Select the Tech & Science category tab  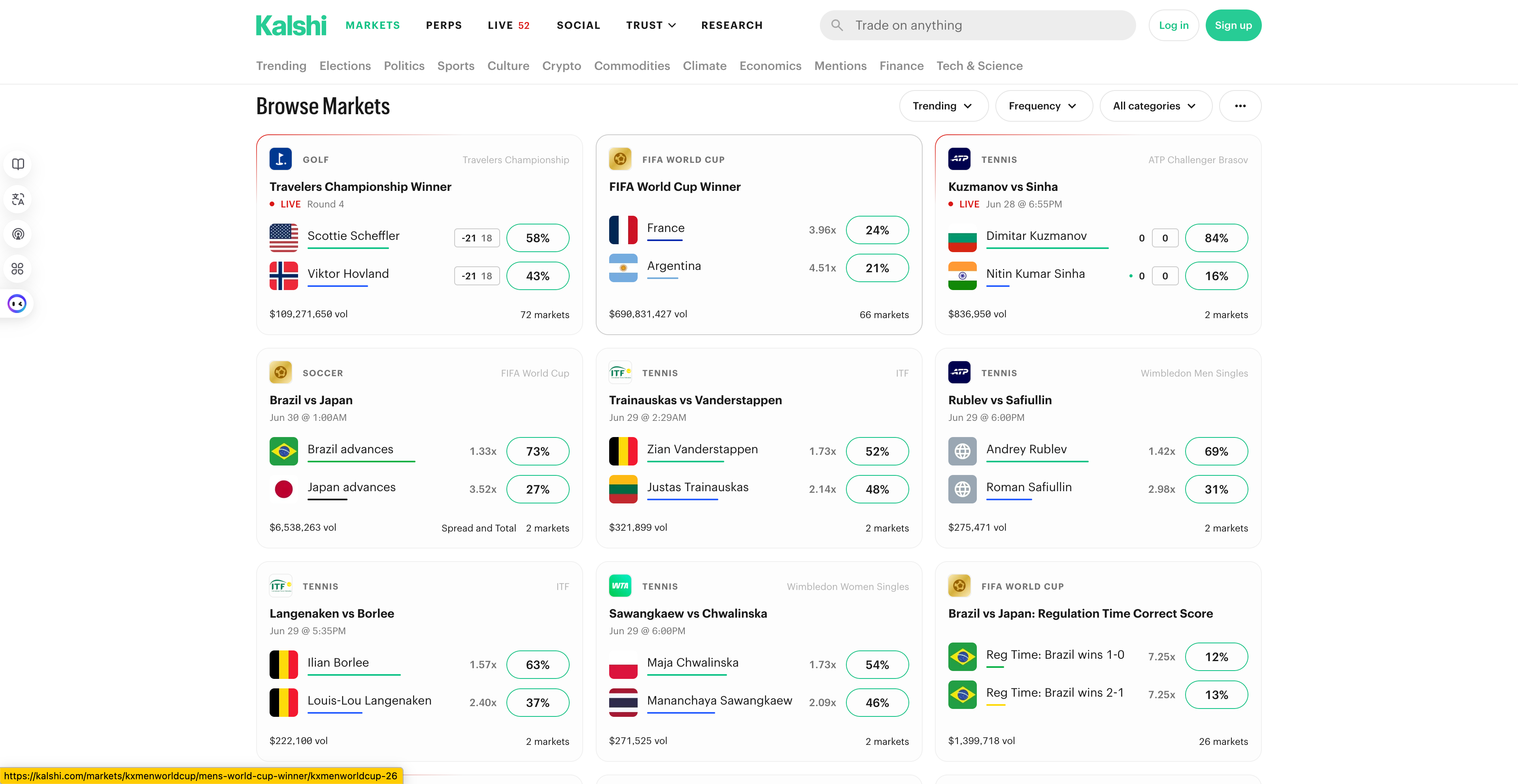point(980,66)
